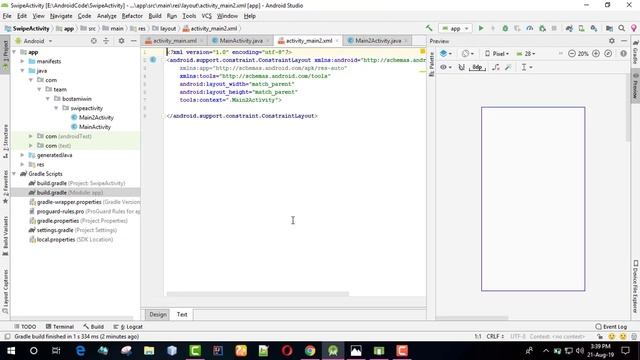The image size is (640, 360).
Task: Open the design surface layers dropdown
Action: 446,53
